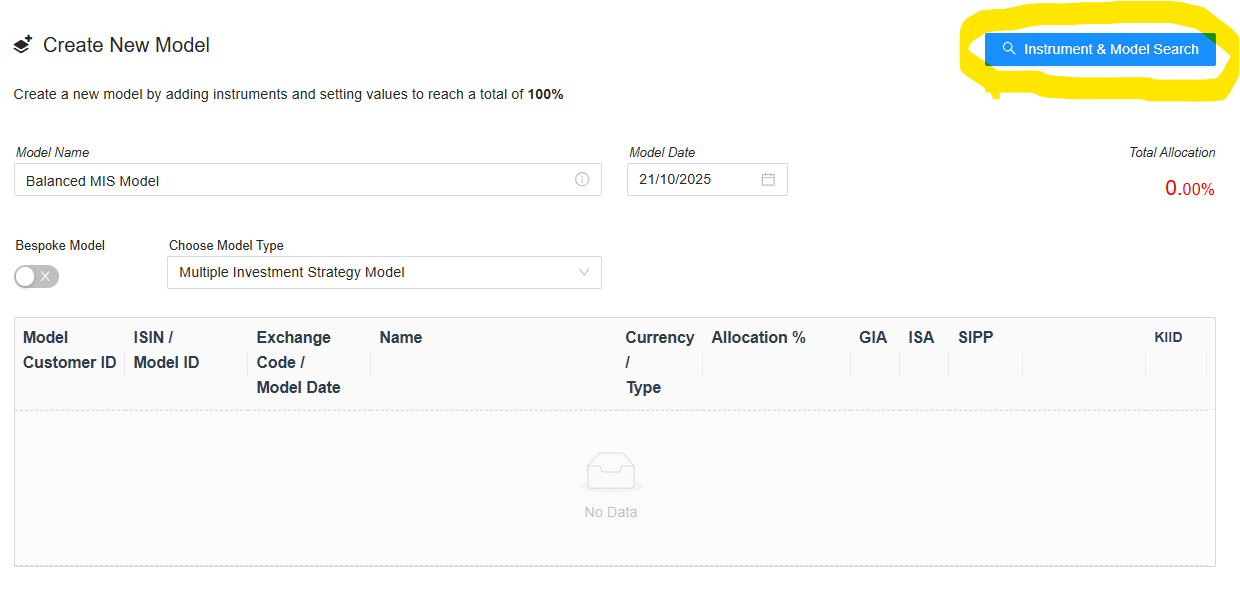Screen dimensions: 1240x603
Task: Select the ISA column header
Action: coord(921,338)
